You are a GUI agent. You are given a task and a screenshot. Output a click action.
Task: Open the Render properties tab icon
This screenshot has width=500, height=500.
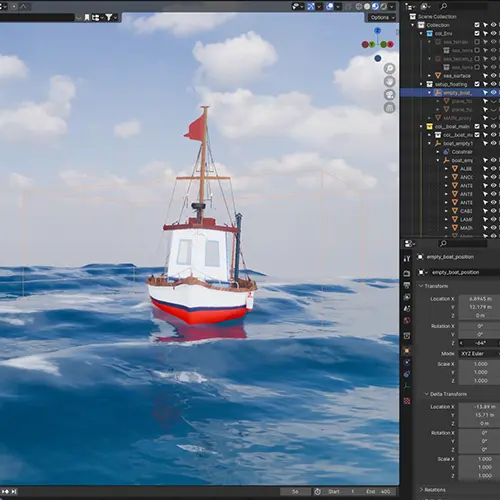click(x=407, y=273)
